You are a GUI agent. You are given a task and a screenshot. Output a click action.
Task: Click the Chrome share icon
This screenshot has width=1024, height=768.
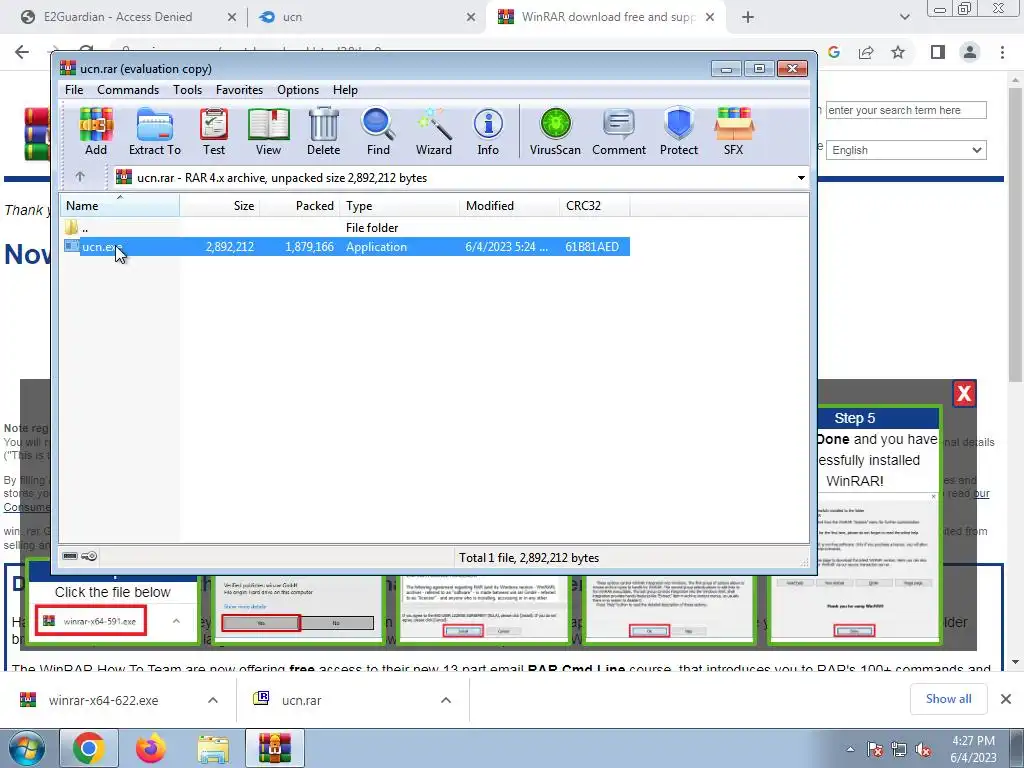coord(866,52)
